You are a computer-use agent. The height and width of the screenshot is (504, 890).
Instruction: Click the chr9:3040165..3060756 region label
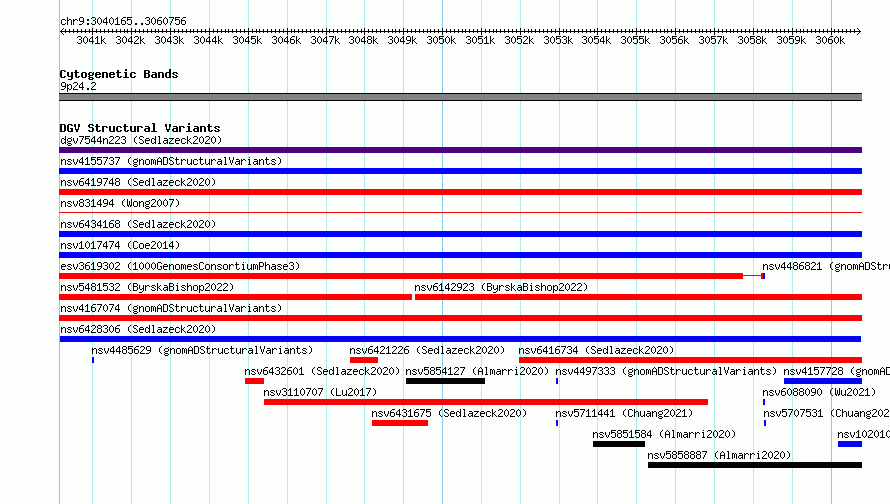pyautogui.click(x=123, y=21)
